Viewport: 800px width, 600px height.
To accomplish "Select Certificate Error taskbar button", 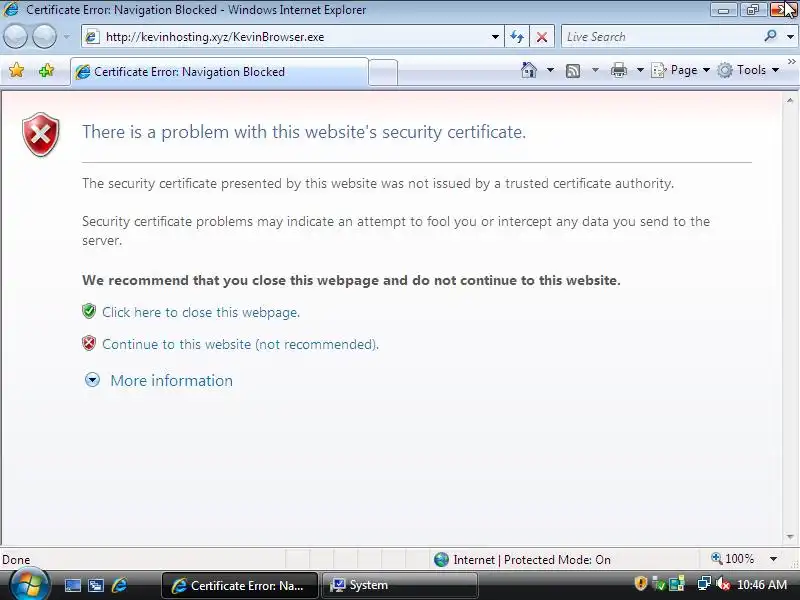I will [x=240, y=585].
